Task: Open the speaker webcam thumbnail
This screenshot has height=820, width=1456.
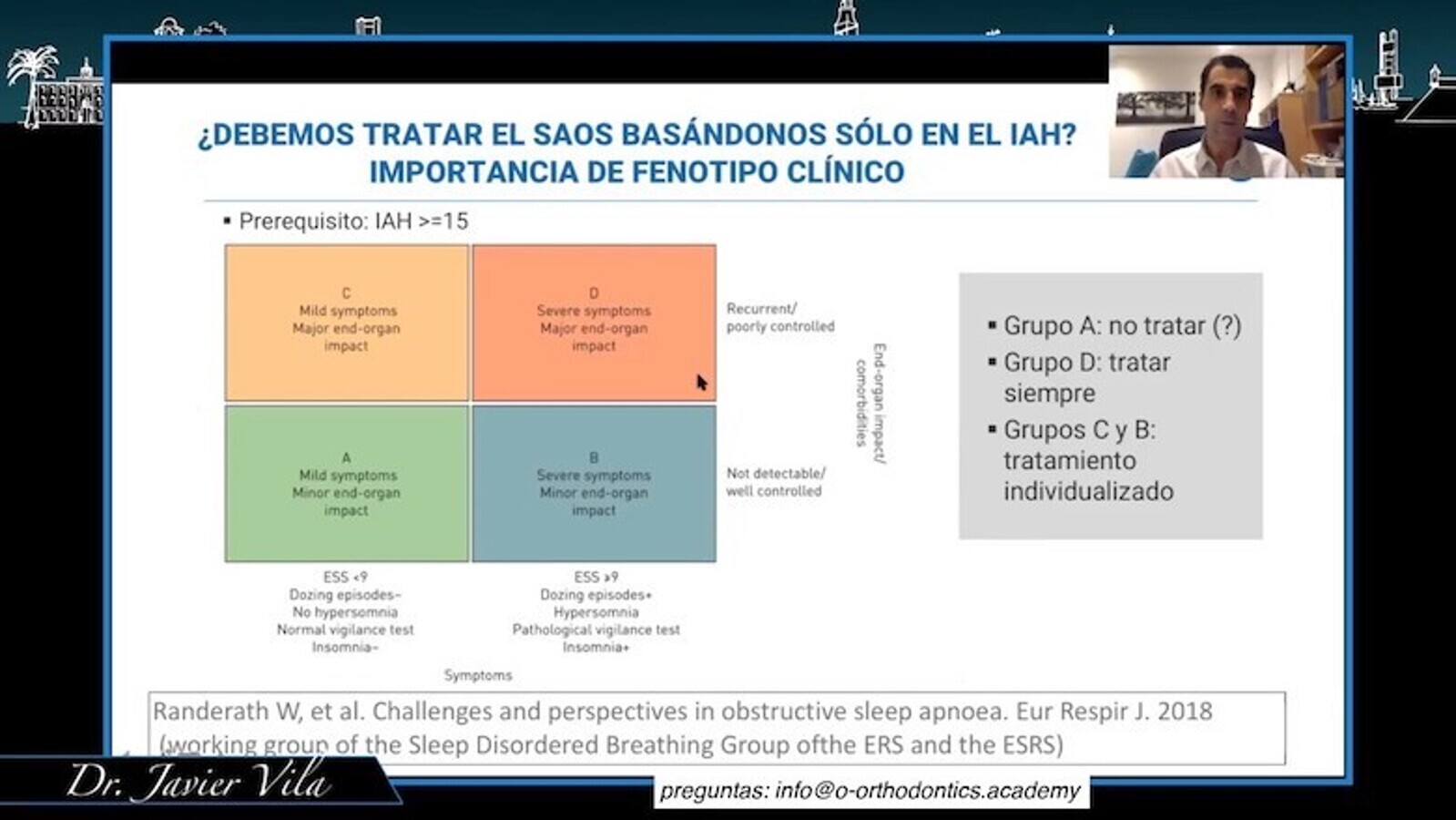Action: (x=1226, y=111)
